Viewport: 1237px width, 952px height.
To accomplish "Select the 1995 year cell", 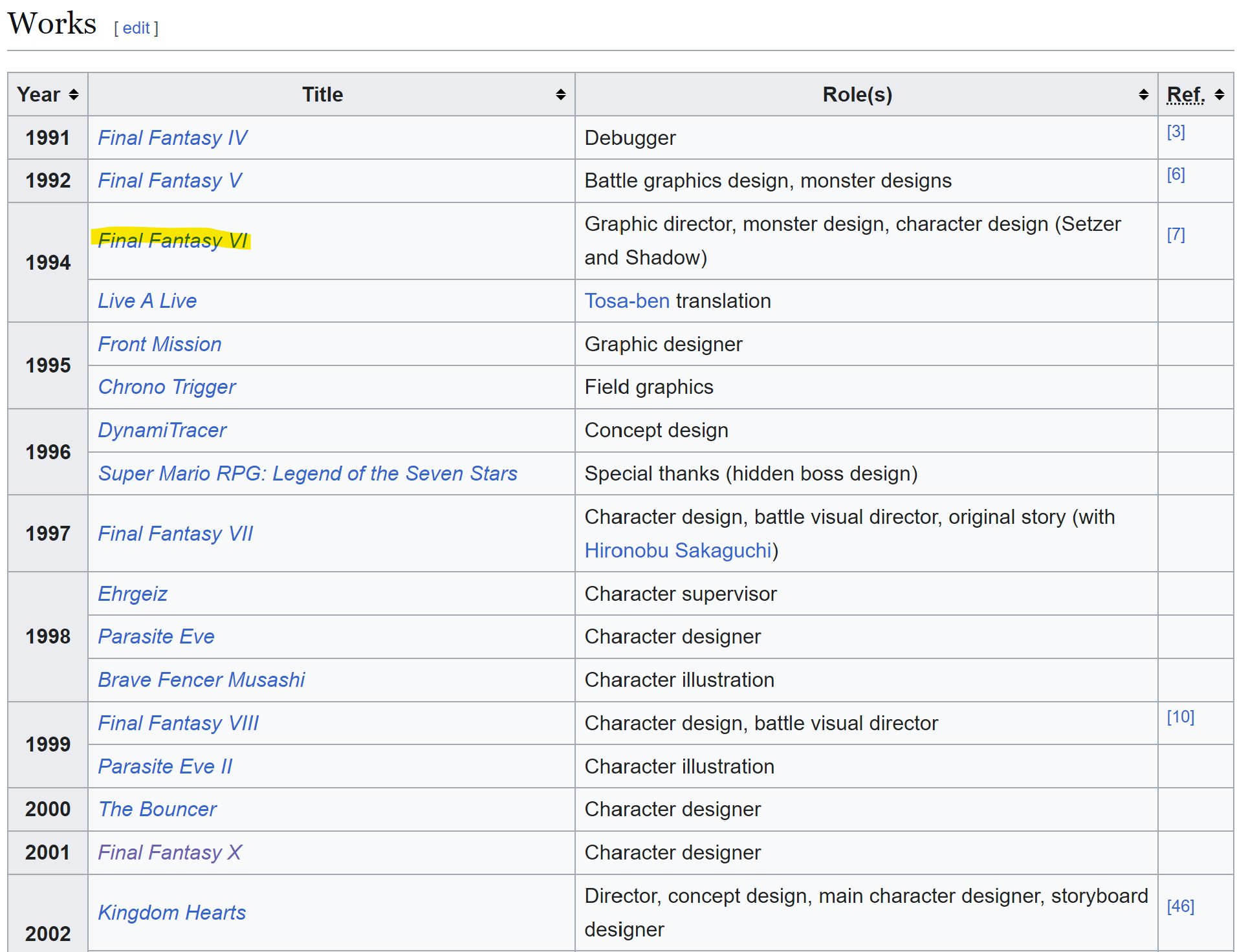I will [x=48, y=365].
